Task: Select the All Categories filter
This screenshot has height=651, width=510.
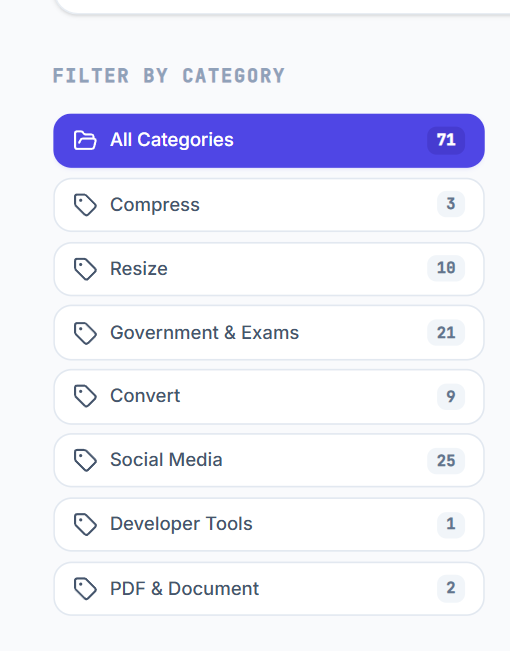Action: (269, 140)
